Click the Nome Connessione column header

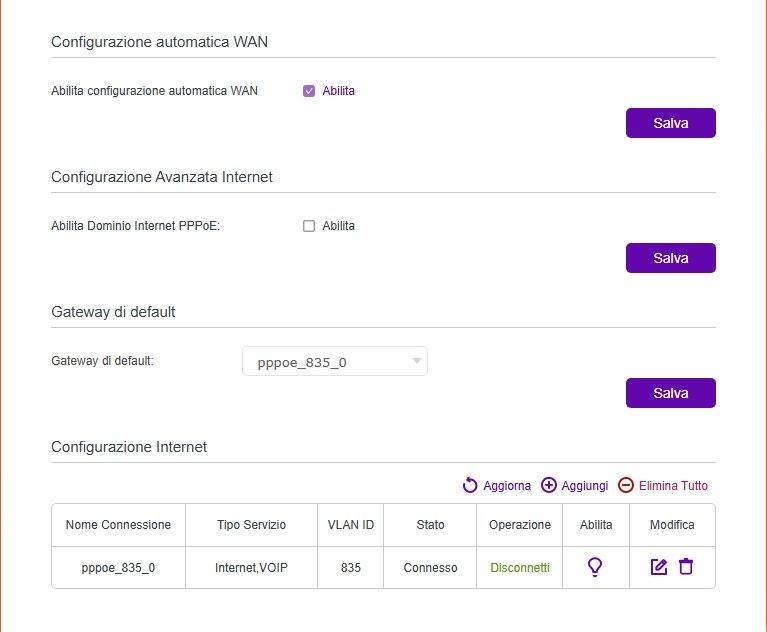[x=118, y=525]
